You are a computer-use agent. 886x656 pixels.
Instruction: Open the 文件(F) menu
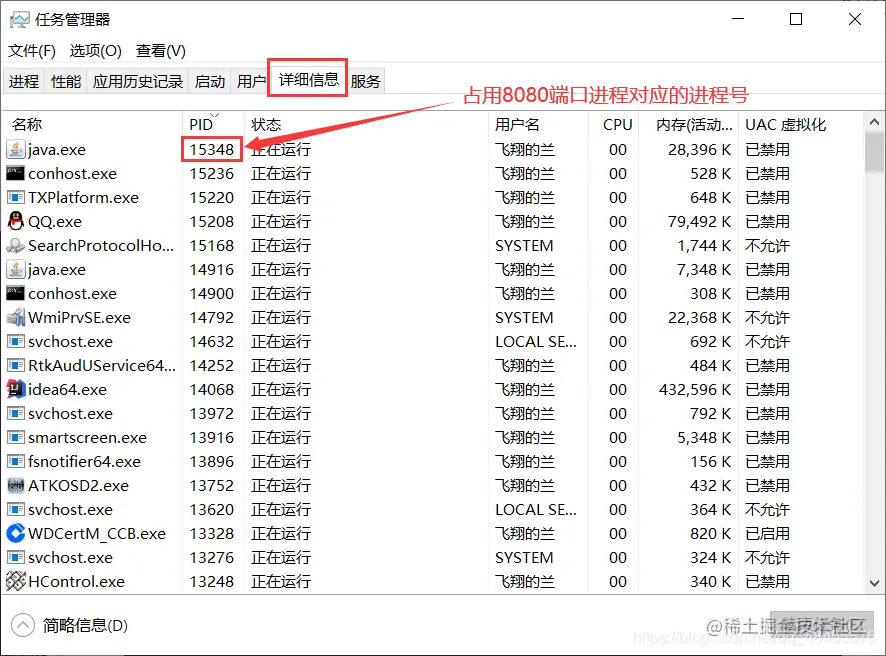tap(32, 51)
